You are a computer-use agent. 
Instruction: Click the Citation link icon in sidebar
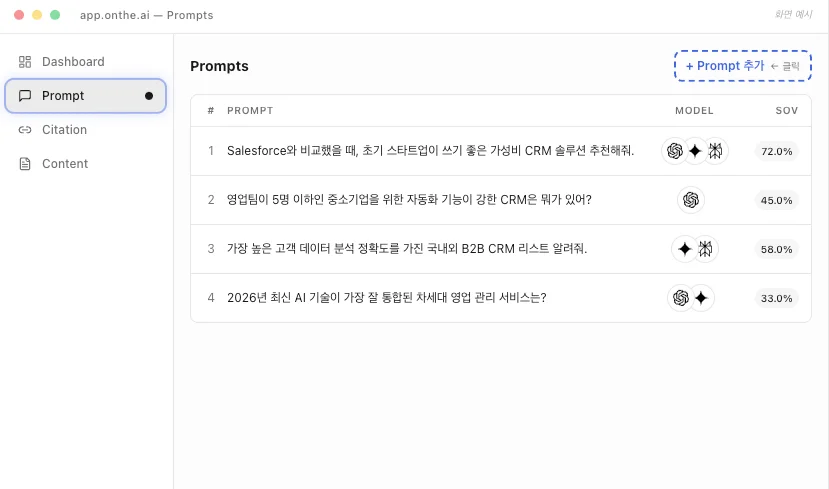coord(25,130)
